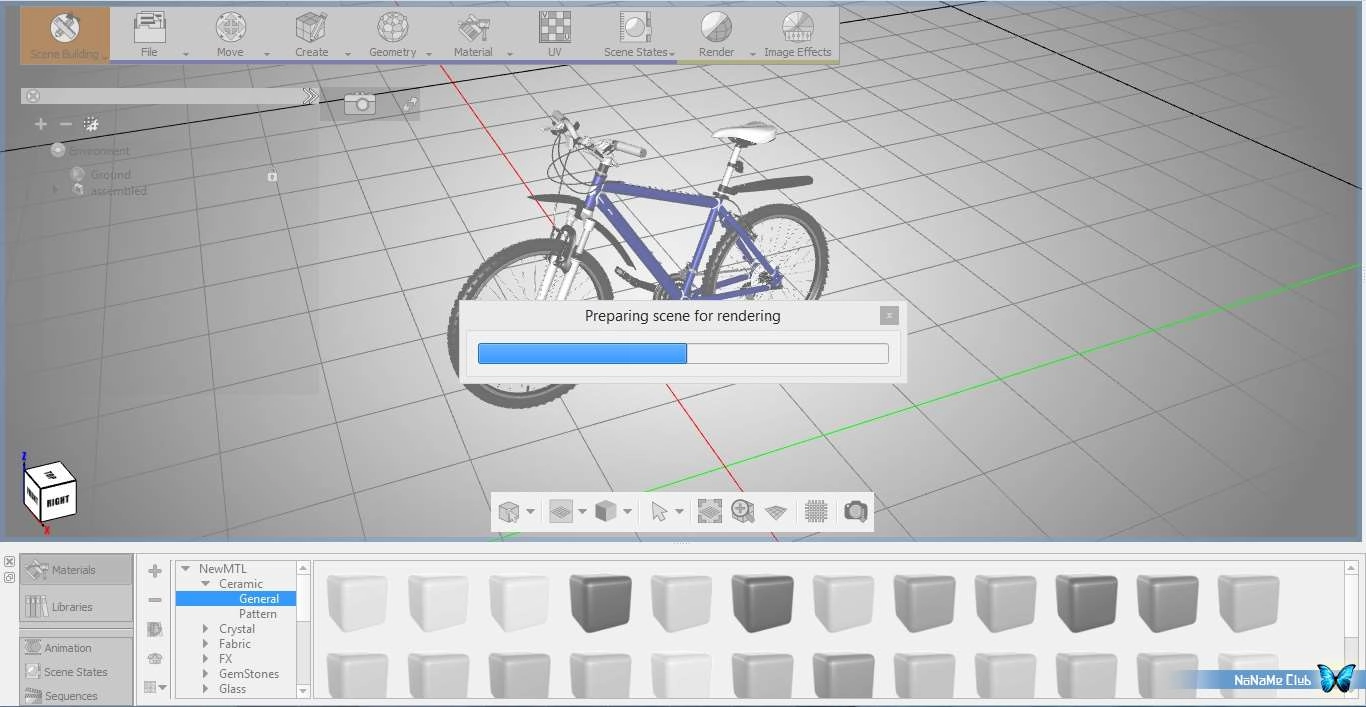
Task: Take a viewport snapshot with camera icon
Action: pyautogui.click(x=855, y=512)
